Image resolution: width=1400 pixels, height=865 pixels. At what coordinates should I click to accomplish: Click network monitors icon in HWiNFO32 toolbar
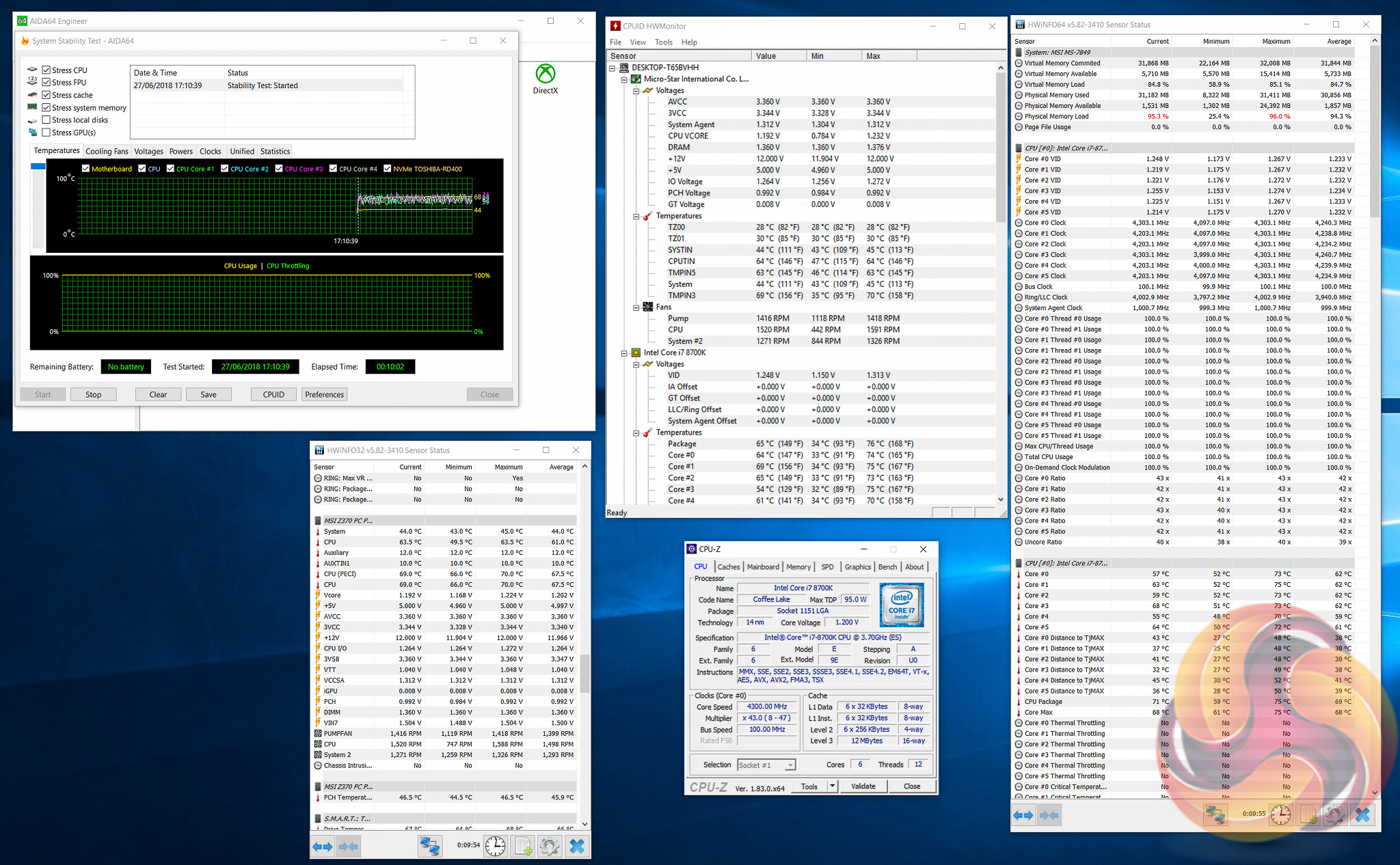429,847
